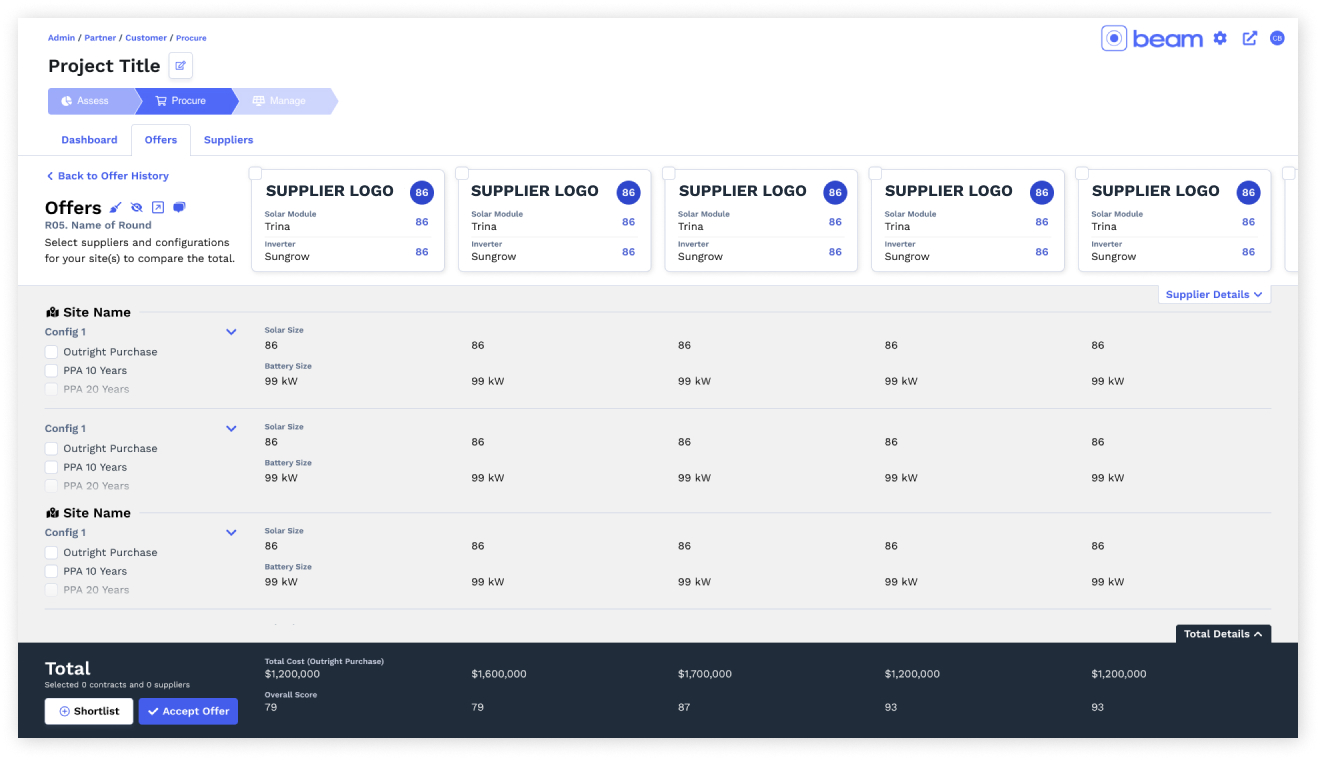
Task: Click the 86 score badge on second supplier card
Action: tap(628, 192)
